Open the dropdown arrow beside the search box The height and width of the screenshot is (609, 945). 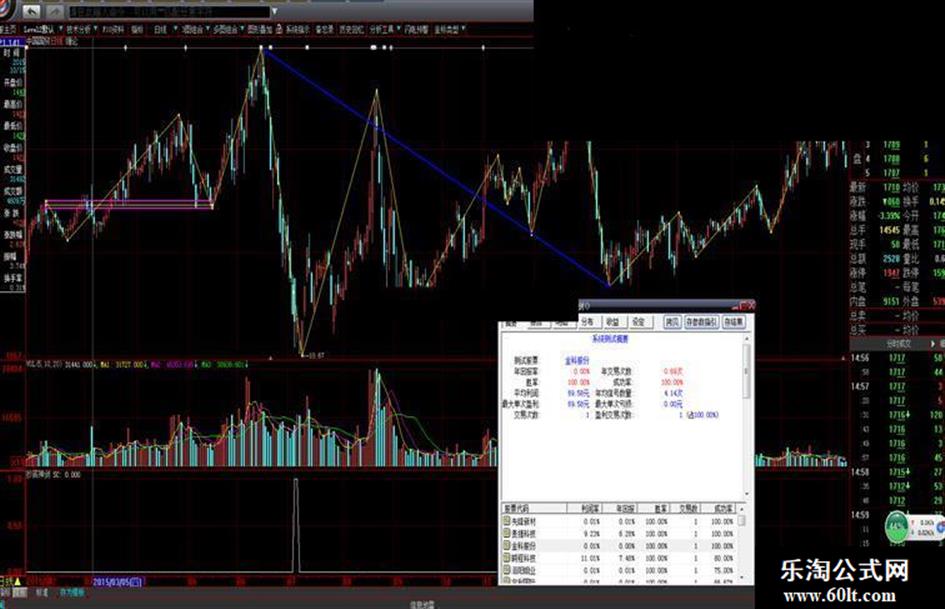pyautogui.click(x=275, y=11)
